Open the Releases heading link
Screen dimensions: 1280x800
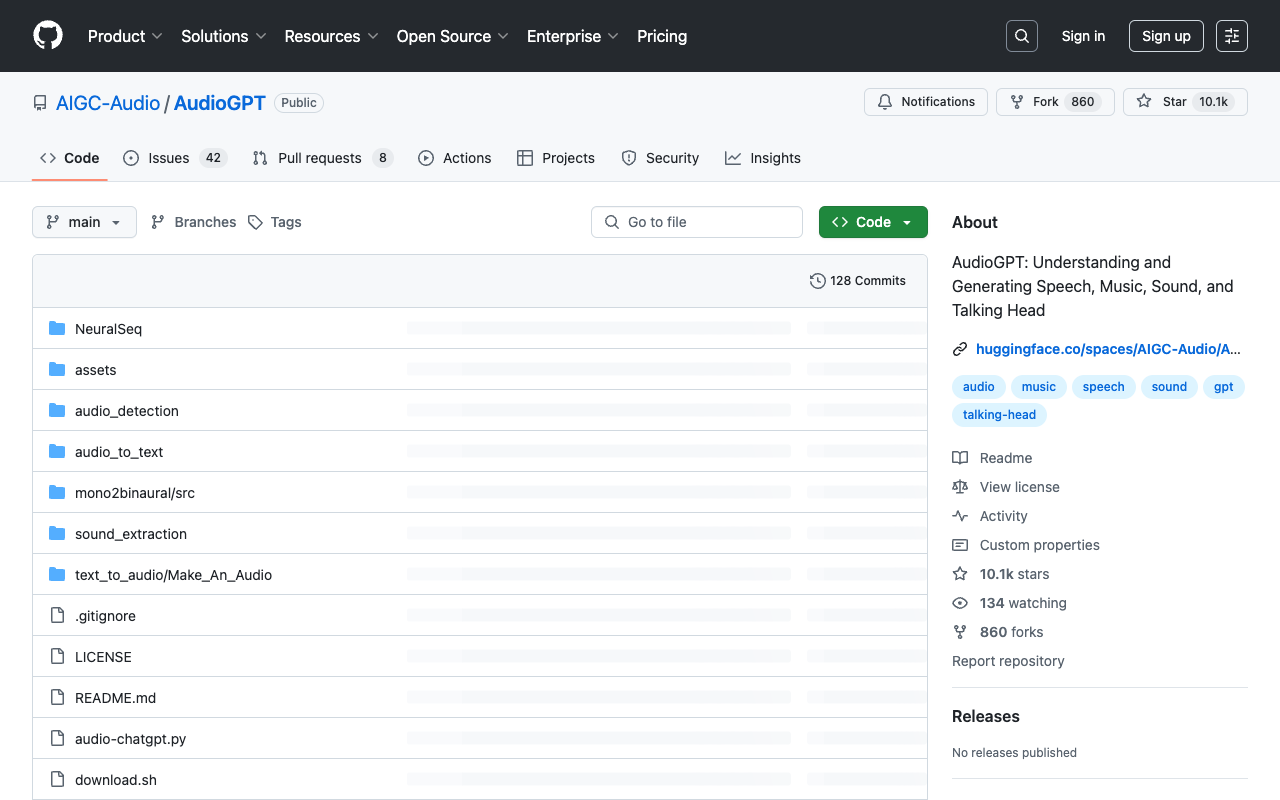coord(986,716)
